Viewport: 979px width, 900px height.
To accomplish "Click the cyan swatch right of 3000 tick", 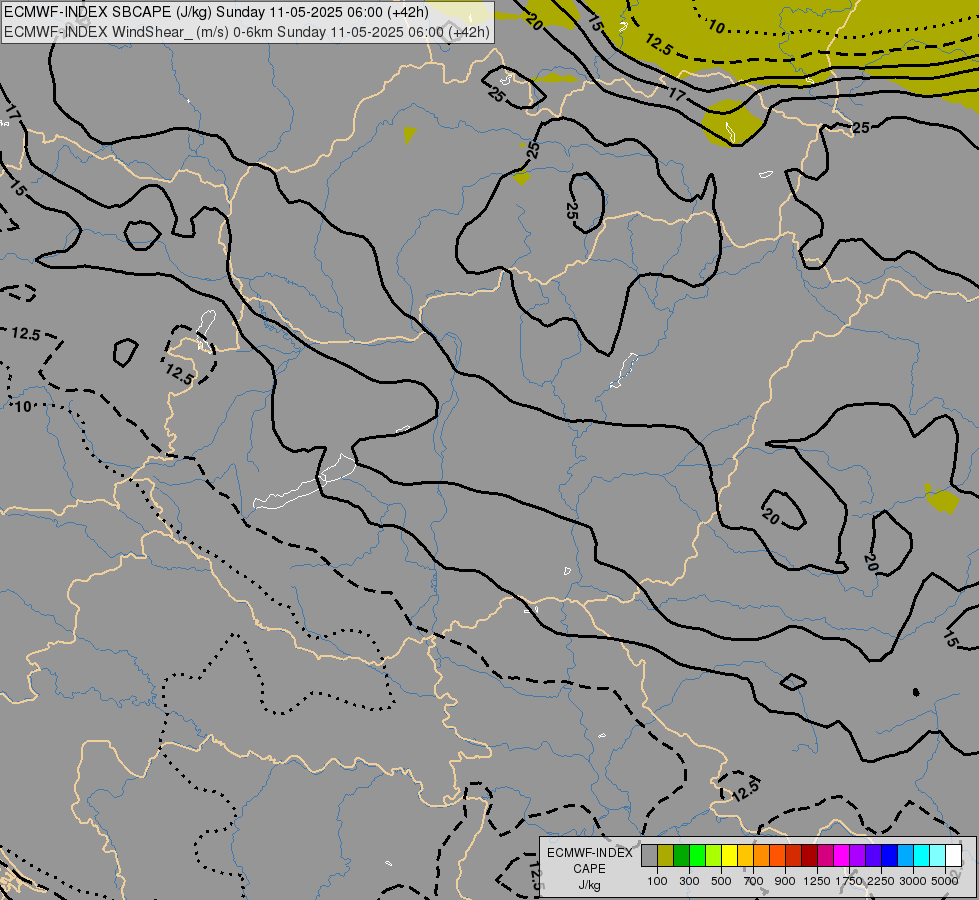I will click(921, 856).
